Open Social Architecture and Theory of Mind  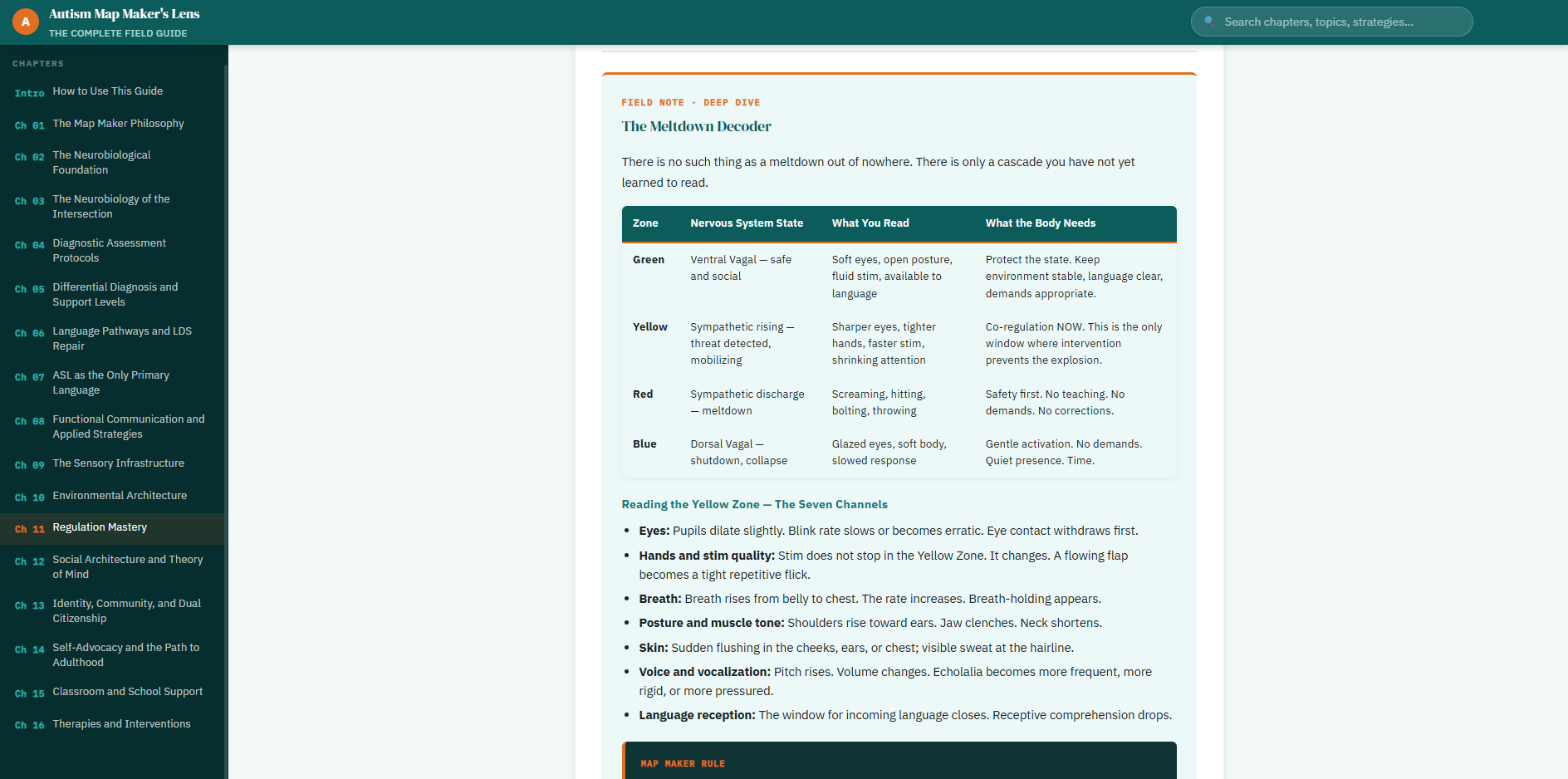coord(112,567)
